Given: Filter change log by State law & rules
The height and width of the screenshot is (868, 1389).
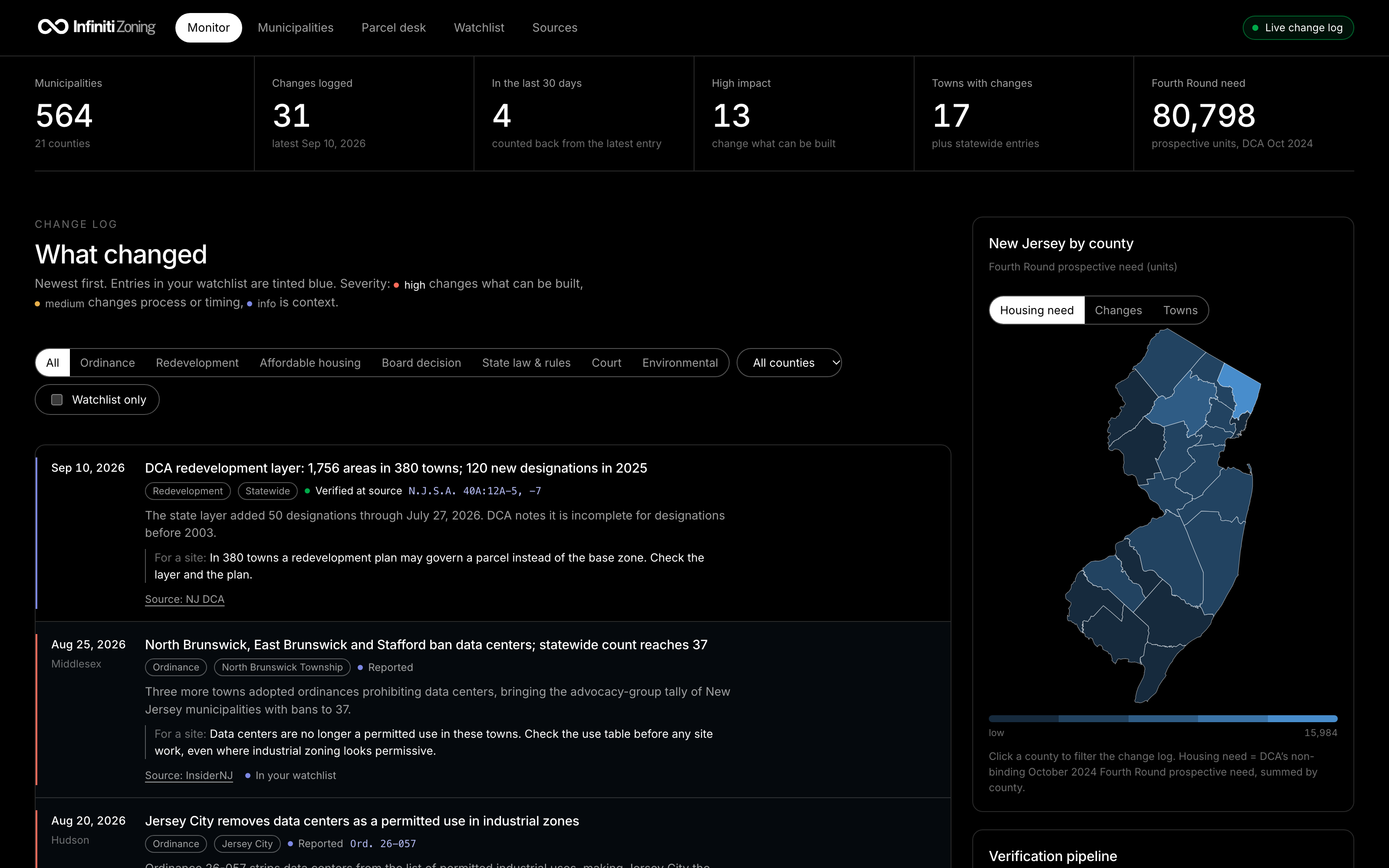Looking at the screenshot, I should coord(527,363).
